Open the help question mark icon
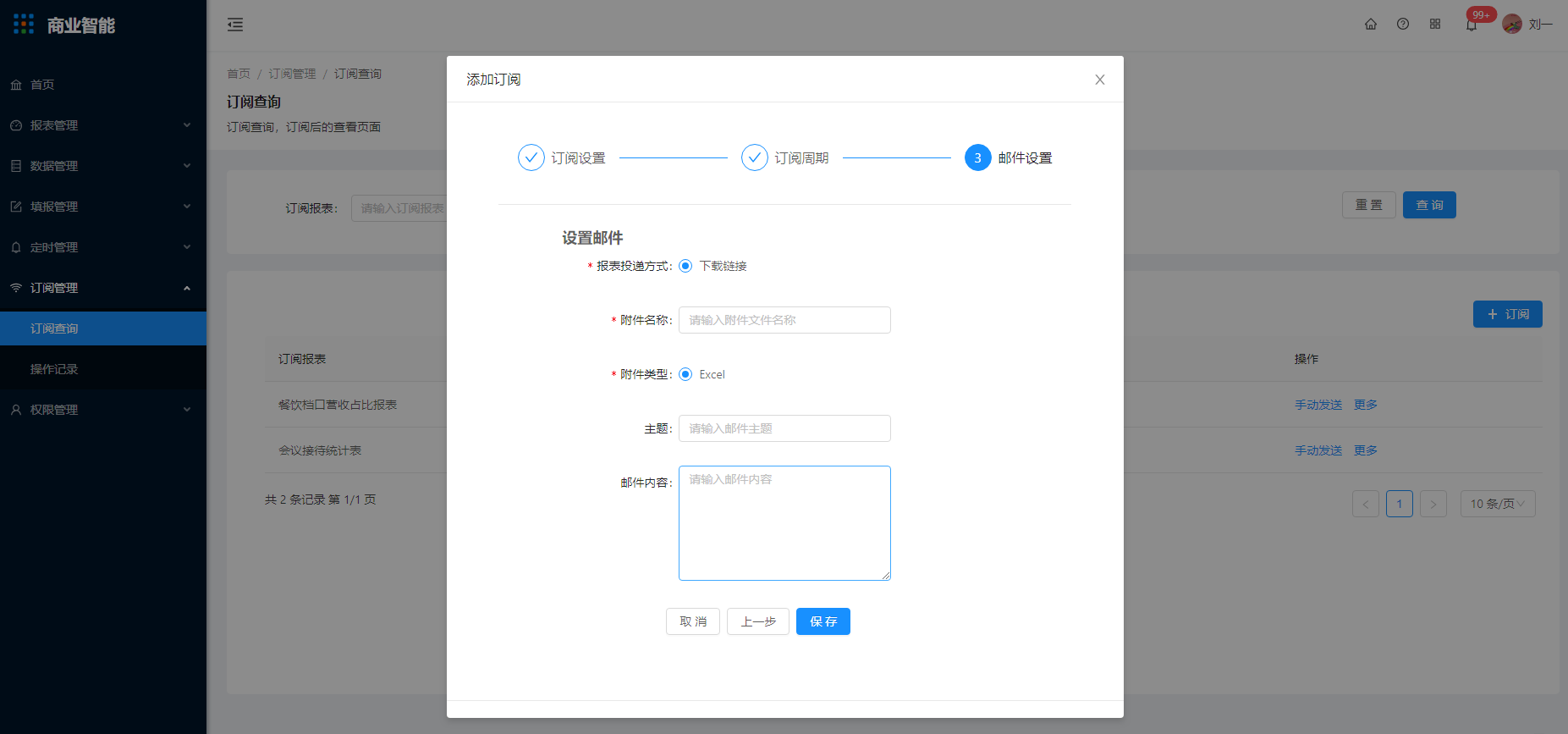This screenshot has width=1568, height=734. click(x=1403, y=25)
